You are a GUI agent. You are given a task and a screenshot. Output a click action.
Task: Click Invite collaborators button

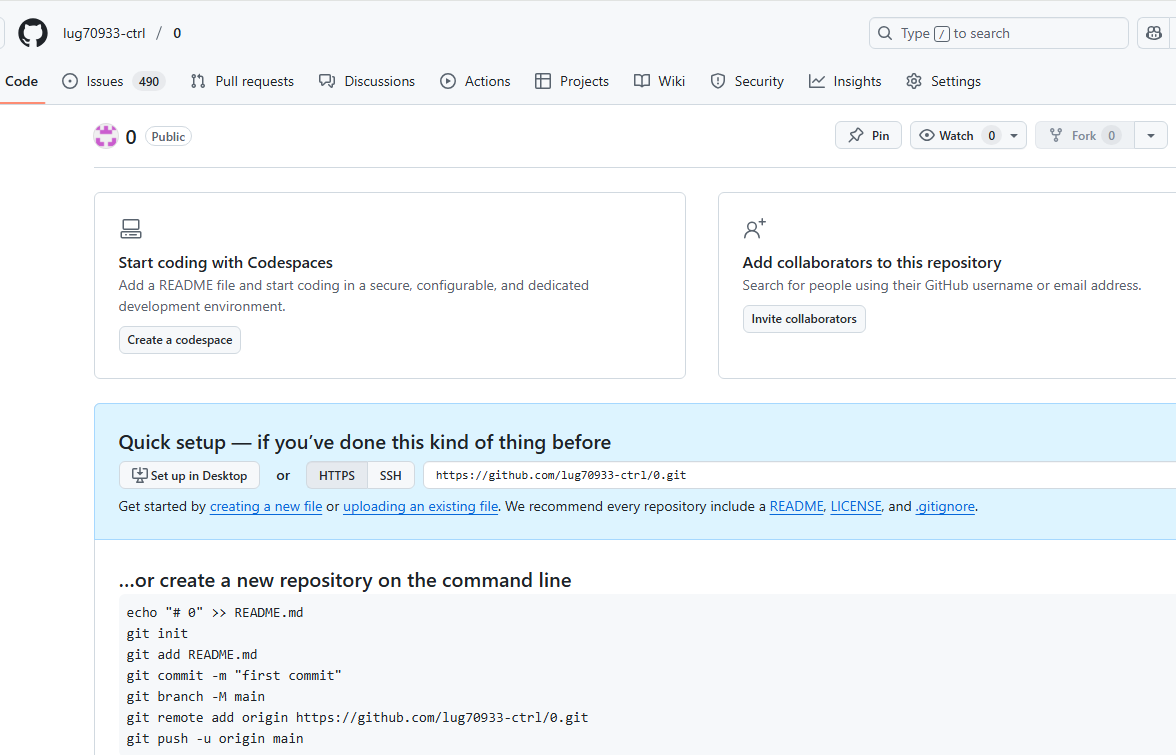(804, 319)
